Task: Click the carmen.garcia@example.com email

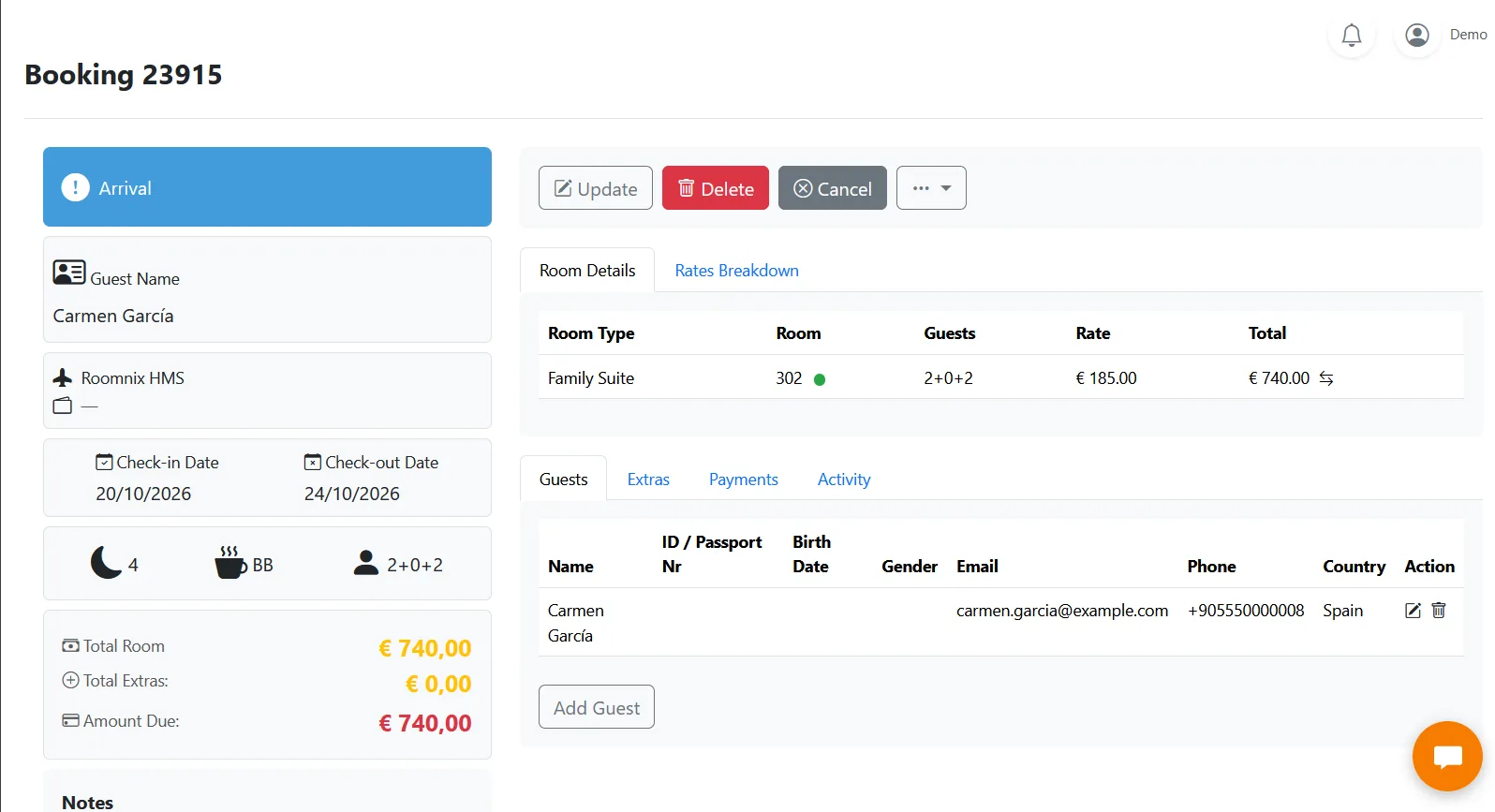Action: click(x=1062, y=611)
